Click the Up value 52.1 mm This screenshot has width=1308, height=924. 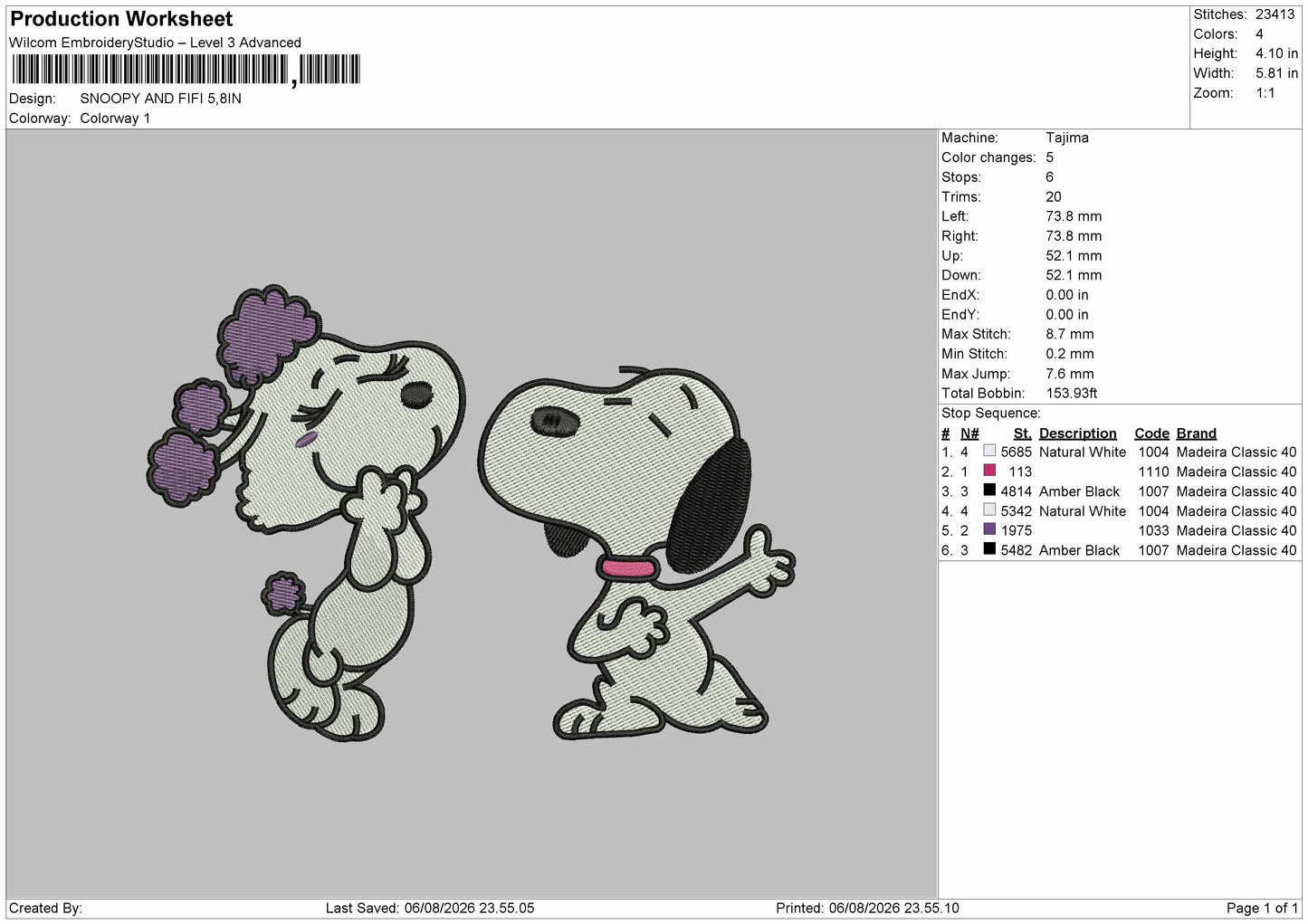click(1074, 256)
